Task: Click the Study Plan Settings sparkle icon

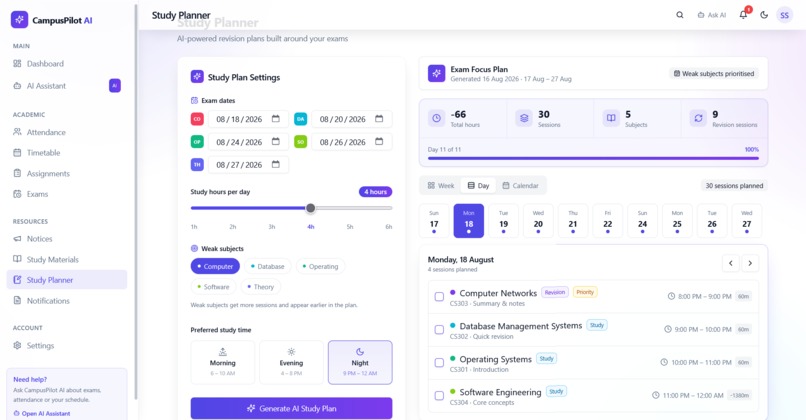Action: click(197, 77)
